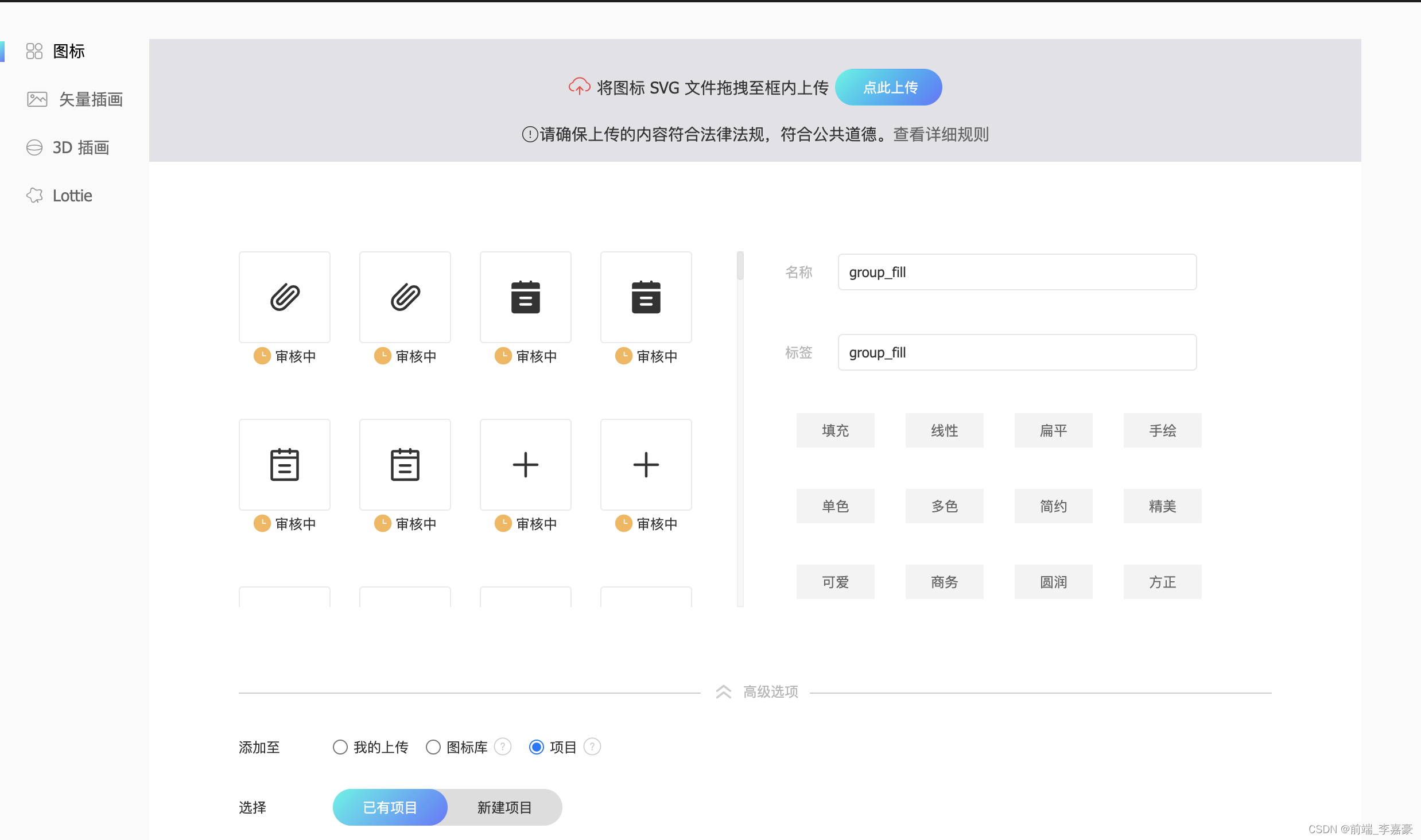This screenshot has height=840, width=1421.
Task: Select the filled calendar icon thumbnail
Action: [x=526, y=297]
